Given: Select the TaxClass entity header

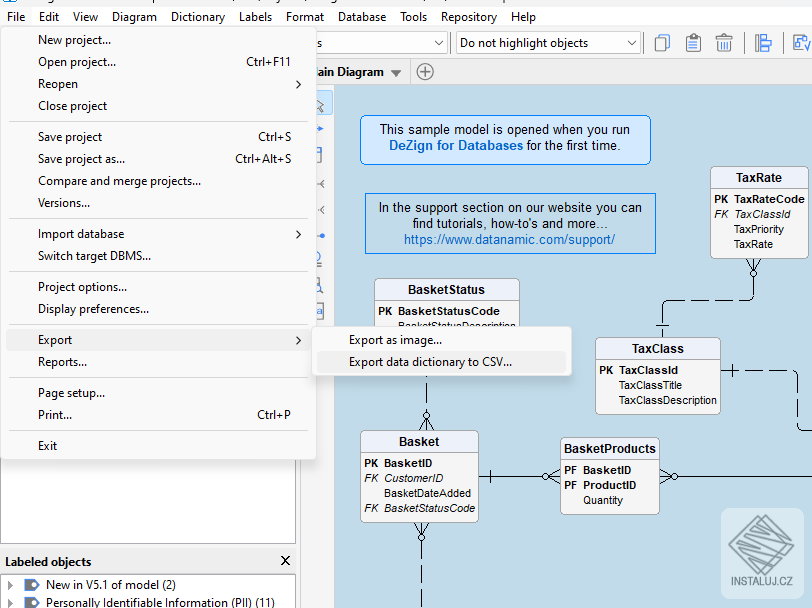Looking at the screenshot, I should (x=658, y=349).
